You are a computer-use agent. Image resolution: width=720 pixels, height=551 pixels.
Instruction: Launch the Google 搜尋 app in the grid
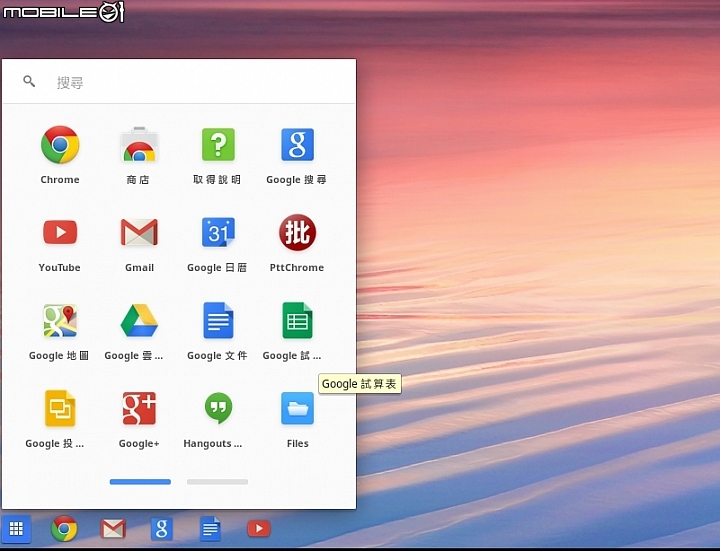point(297,145)
